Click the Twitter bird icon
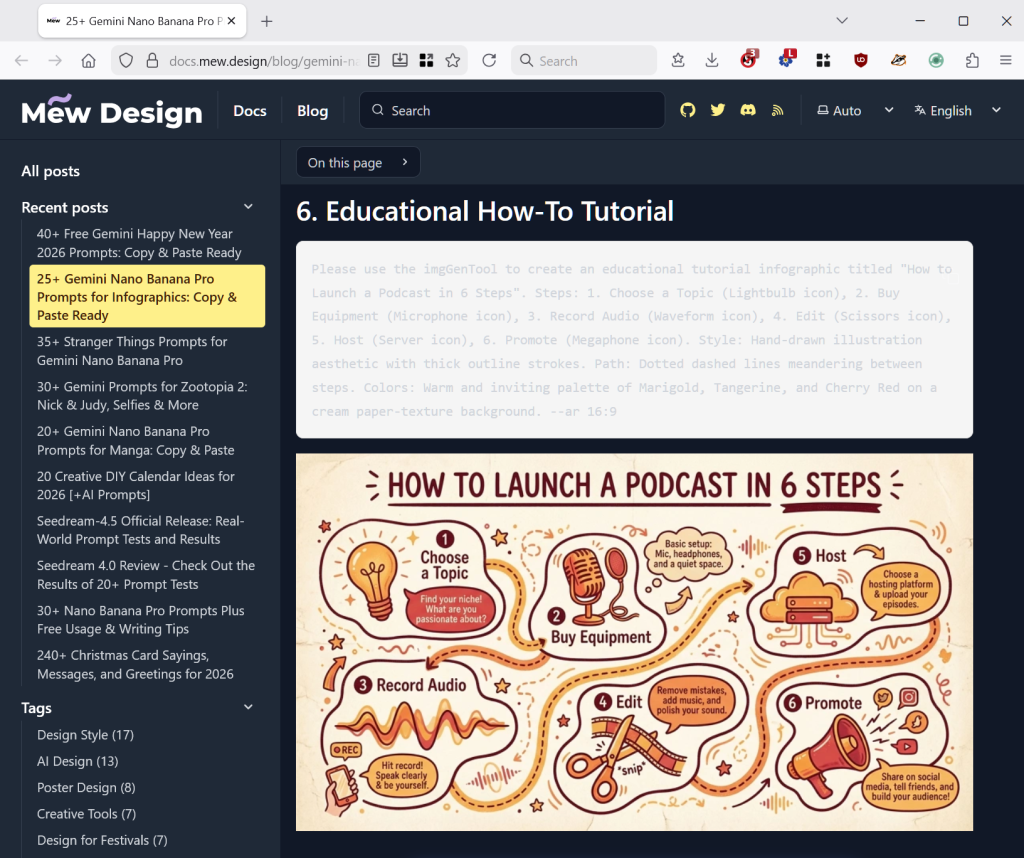Screen dimensions: 1024x858 tap(717, 110)
